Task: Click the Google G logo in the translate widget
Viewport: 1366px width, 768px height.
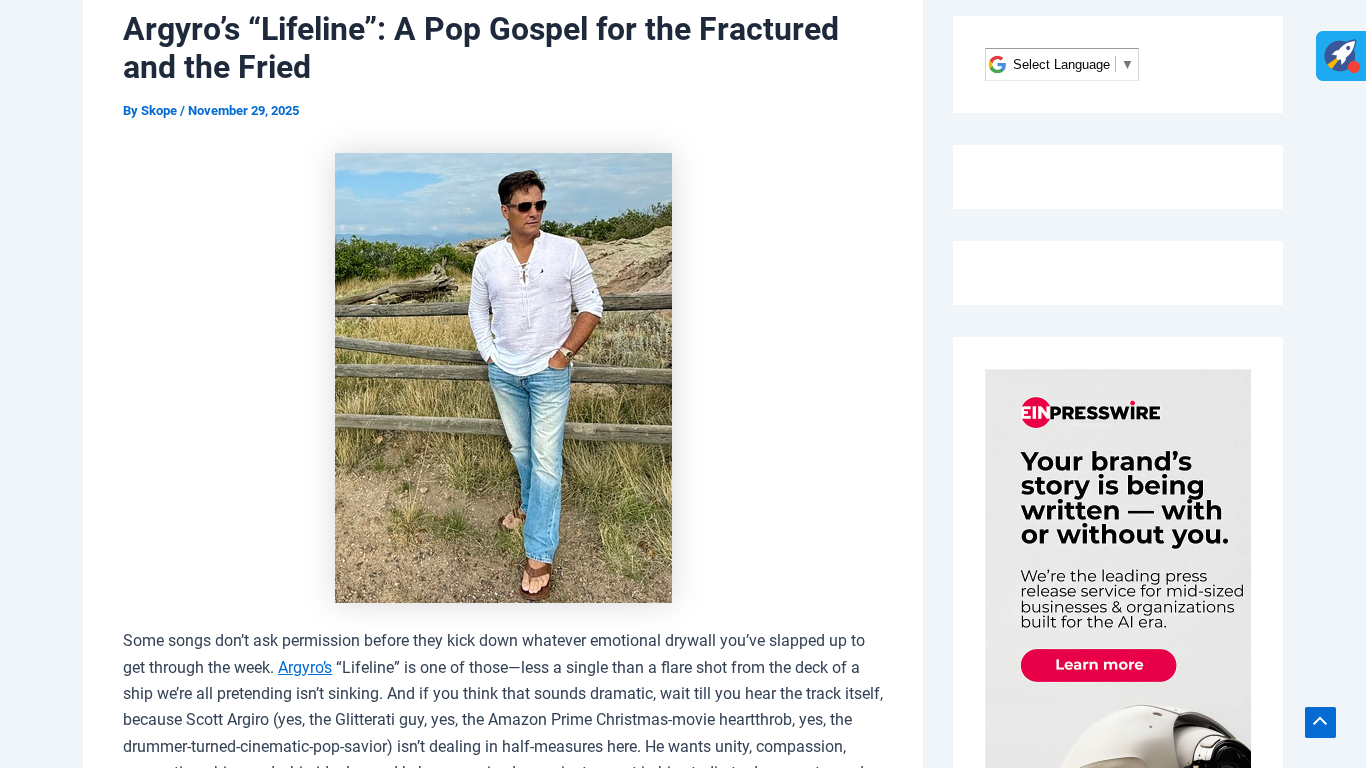Action: click(x=997, y=65)
